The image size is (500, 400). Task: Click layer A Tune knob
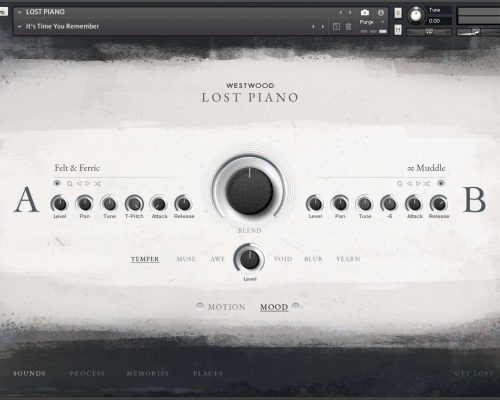point(109,204)
